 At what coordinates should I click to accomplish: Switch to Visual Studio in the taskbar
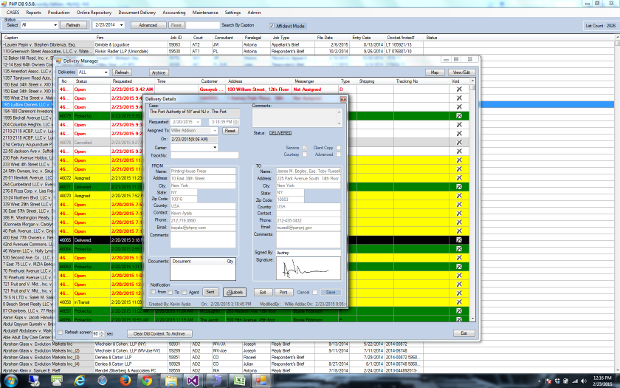click(193, 380)
